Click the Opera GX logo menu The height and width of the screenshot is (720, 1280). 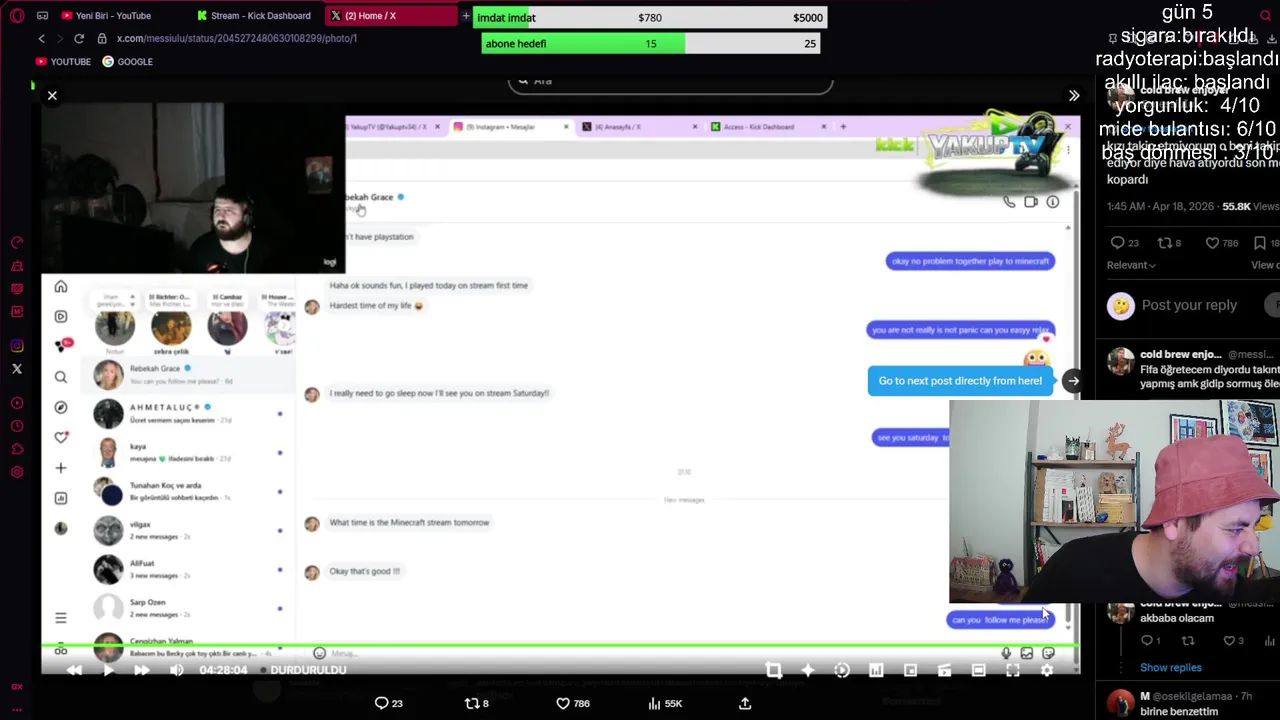pyautogui.click(x=17, y=16)
